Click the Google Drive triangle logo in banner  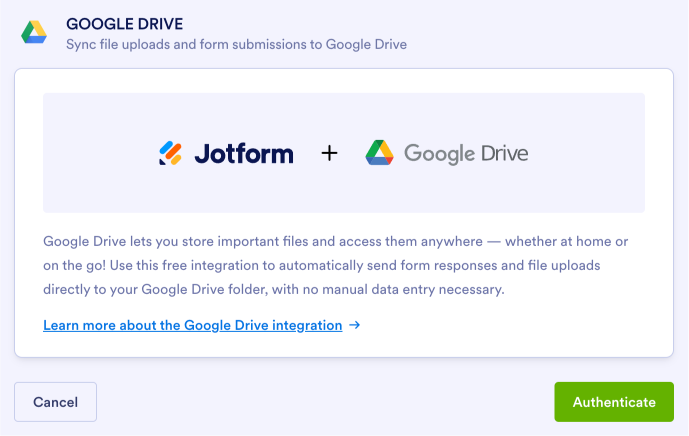point(379,153)
